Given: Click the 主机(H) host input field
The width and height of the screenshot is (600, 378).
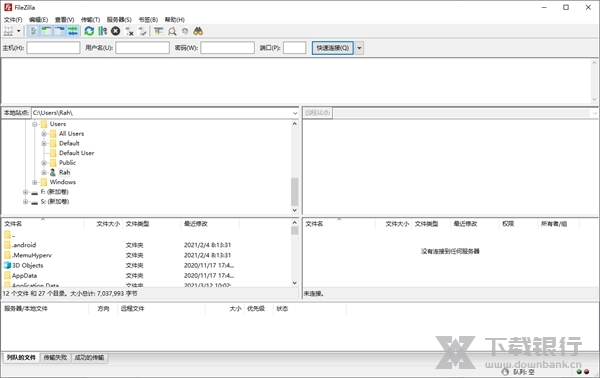Looking at the screenshot, I should (53, 48).
